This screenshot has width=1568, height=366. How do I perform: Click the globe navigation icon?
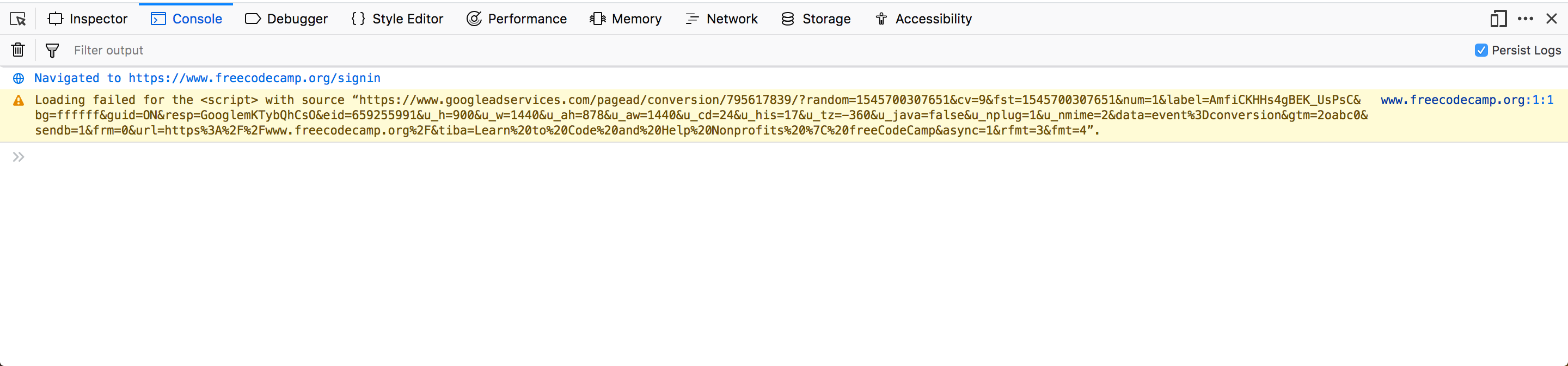tap(19, 78)
